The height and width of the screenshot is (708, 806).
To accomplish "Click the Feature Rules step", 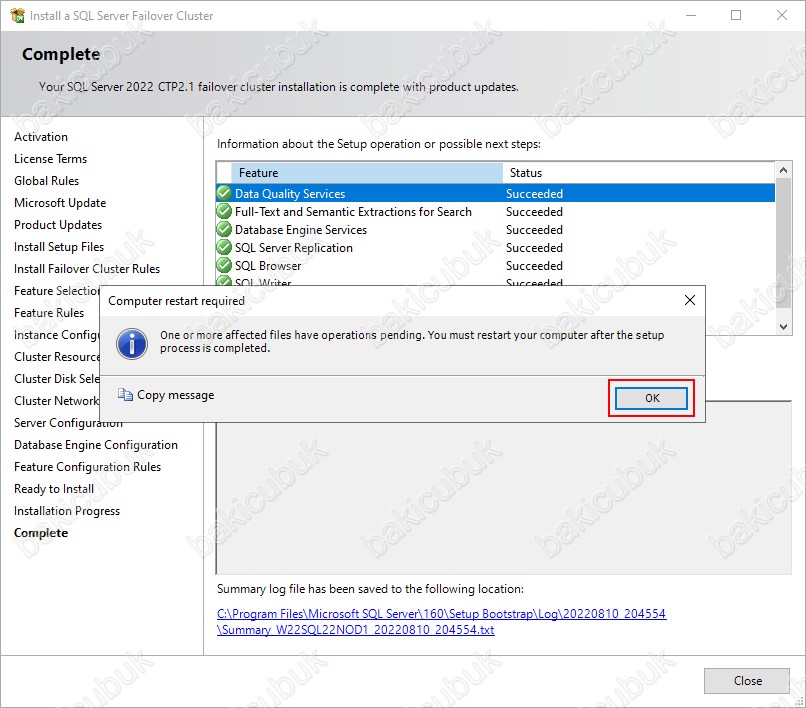I will pos(49,313).
